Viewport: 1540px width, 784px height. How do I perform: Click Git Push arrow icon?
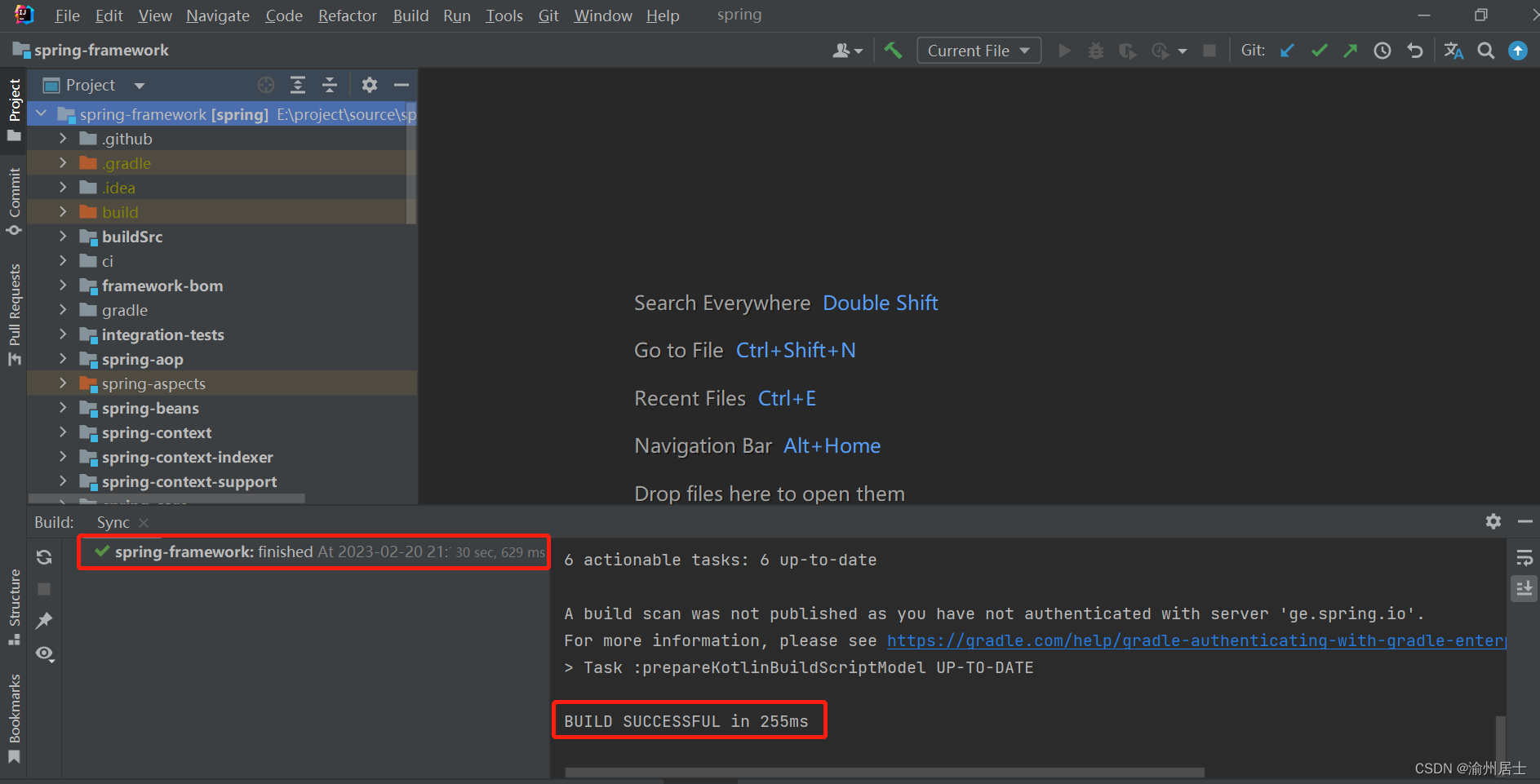(1351, 51)
